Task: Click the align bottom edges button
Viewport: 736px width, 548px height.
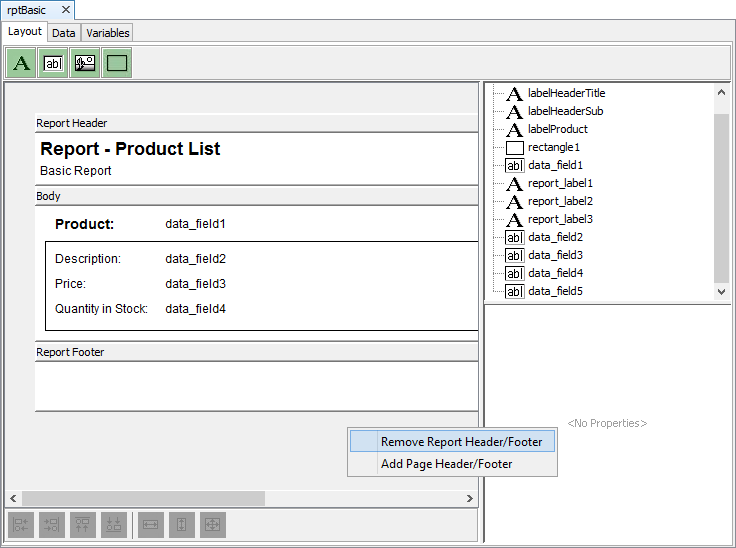Action: click(114, 524)
